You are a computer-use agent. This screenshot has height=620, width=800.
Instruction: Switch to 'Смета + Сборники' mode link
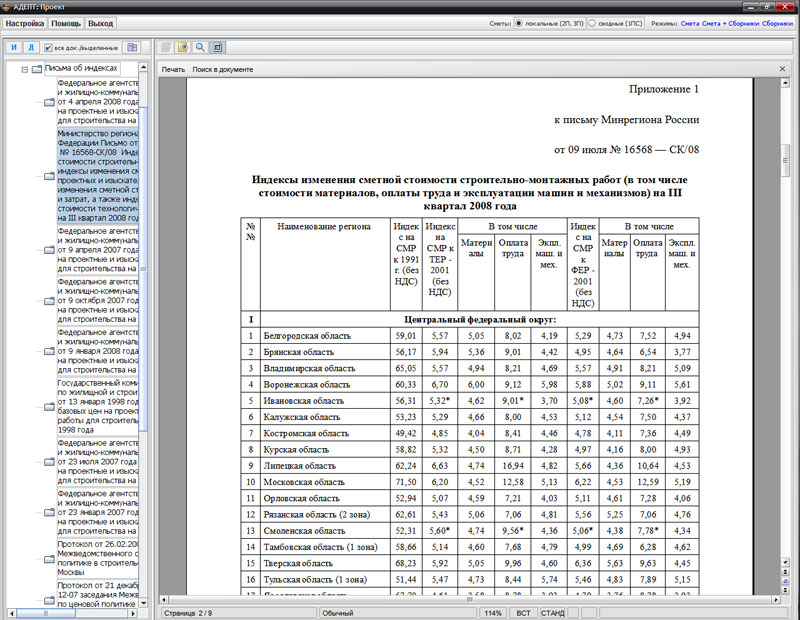coord(732,22)
